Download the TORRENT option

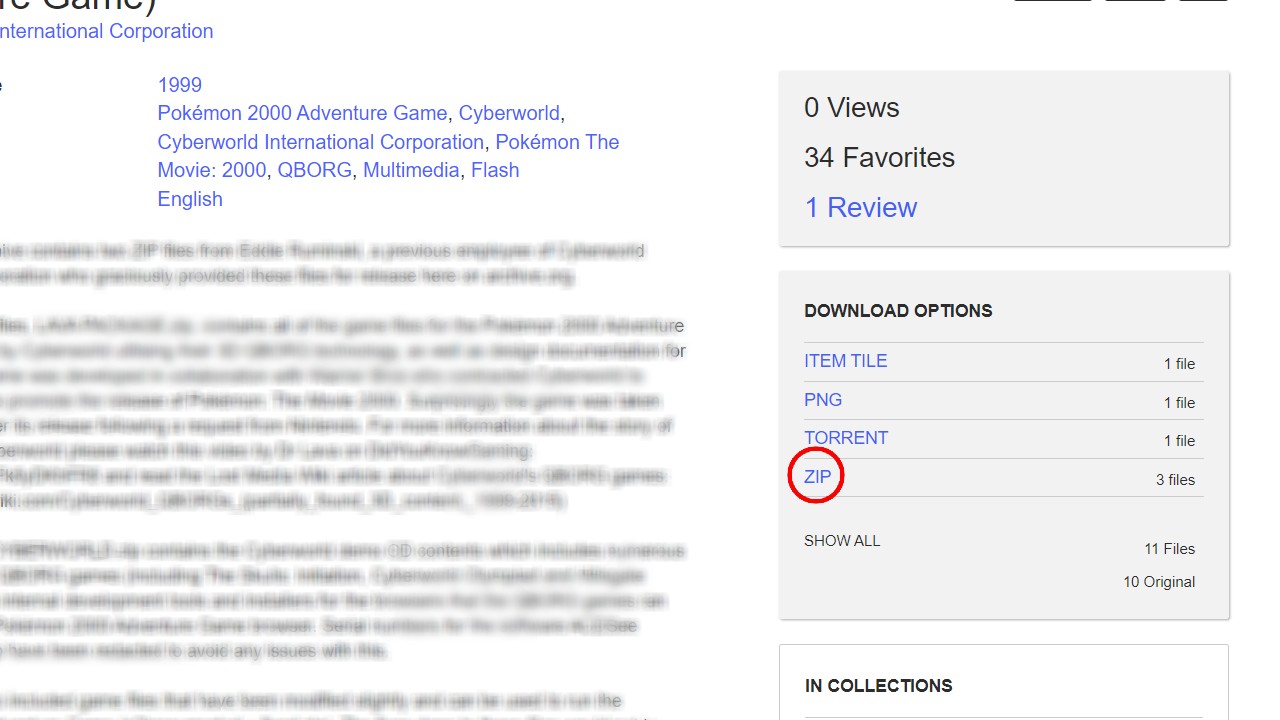point(845,438)
